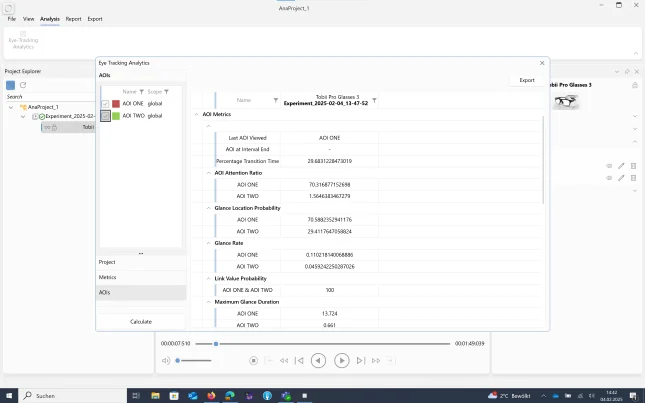The height and width of the screenshot is (403, 645).
Task: Collapse the AOI Metrics section
Action: point(196,114)
